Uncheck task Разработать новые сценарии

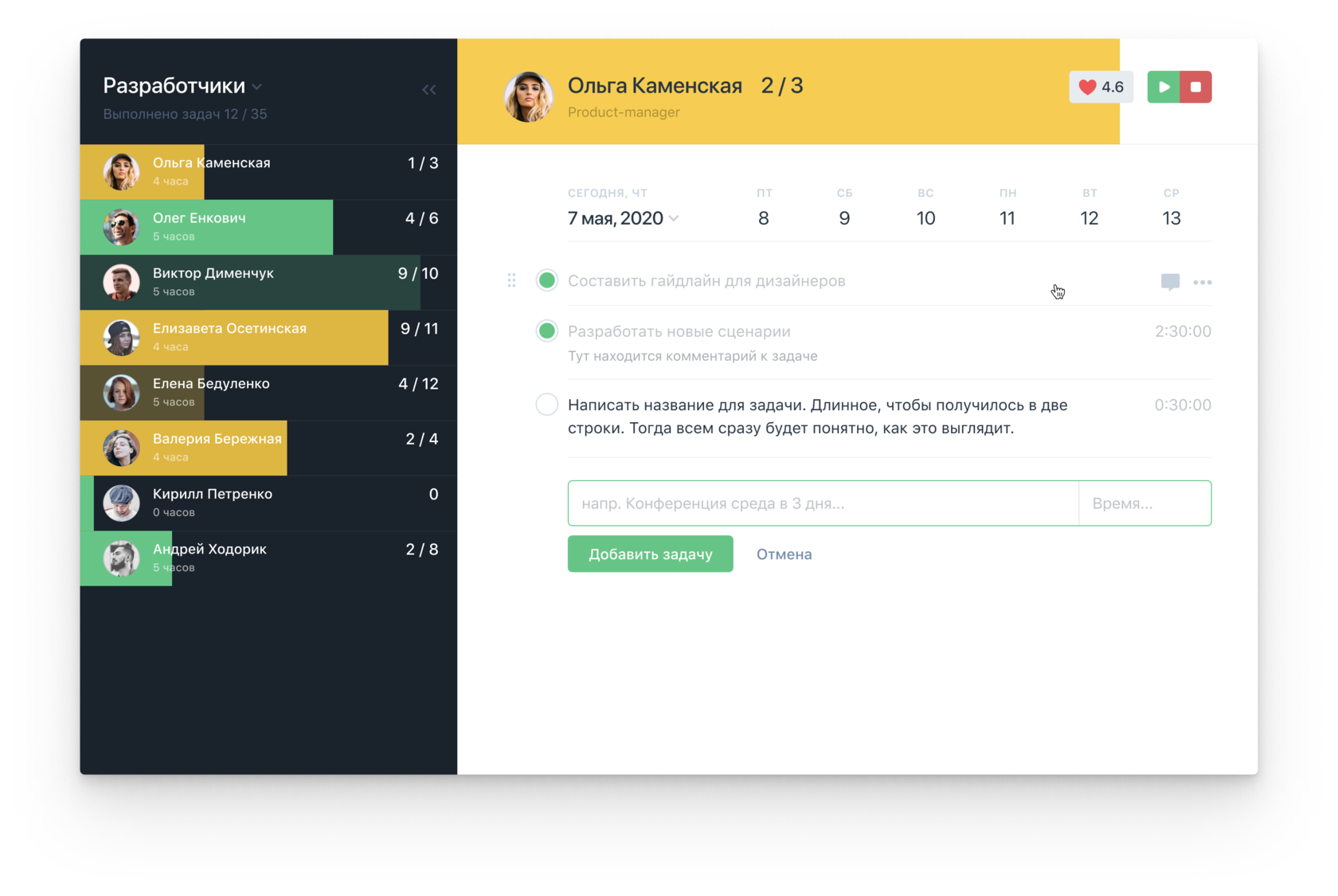pos(546,331)
